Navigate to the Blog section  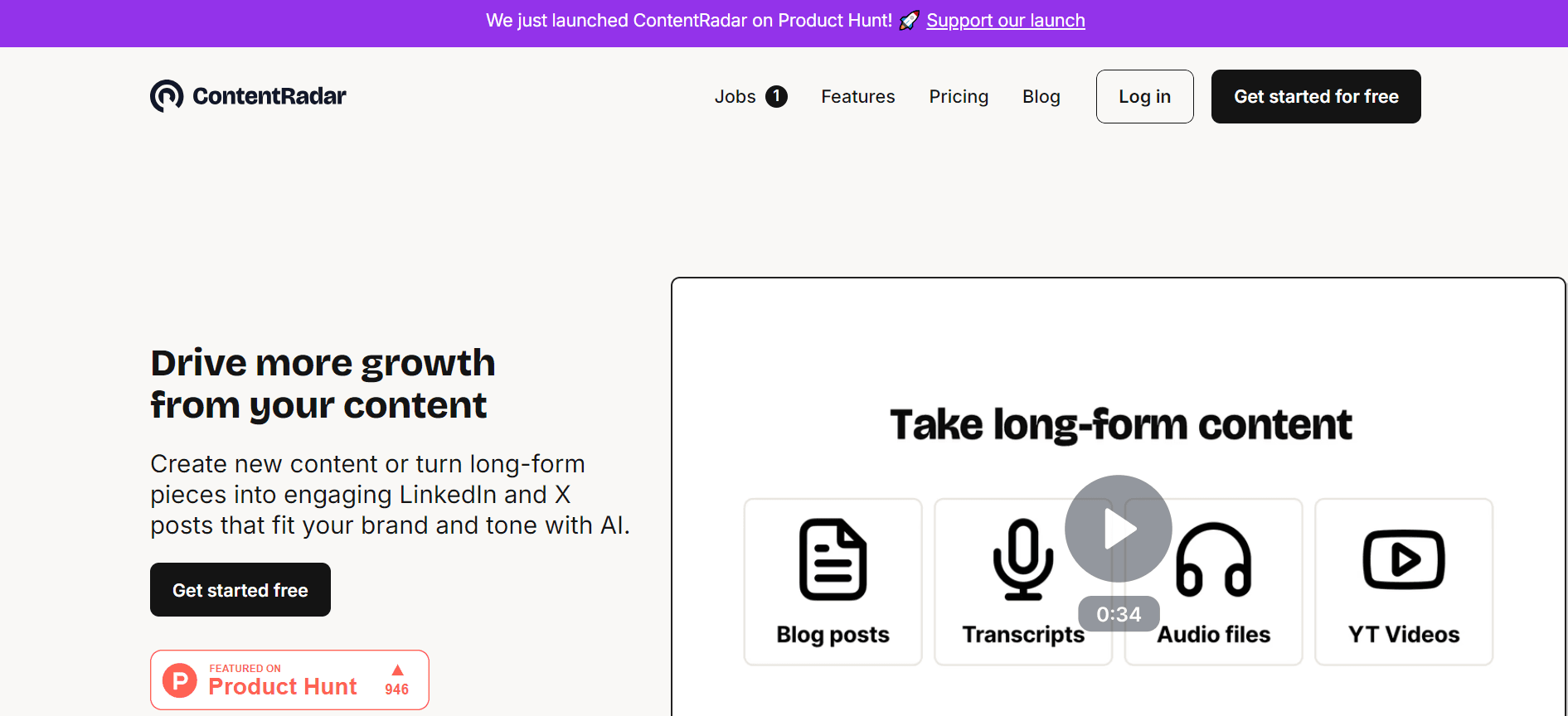(x=1041, y=96)
